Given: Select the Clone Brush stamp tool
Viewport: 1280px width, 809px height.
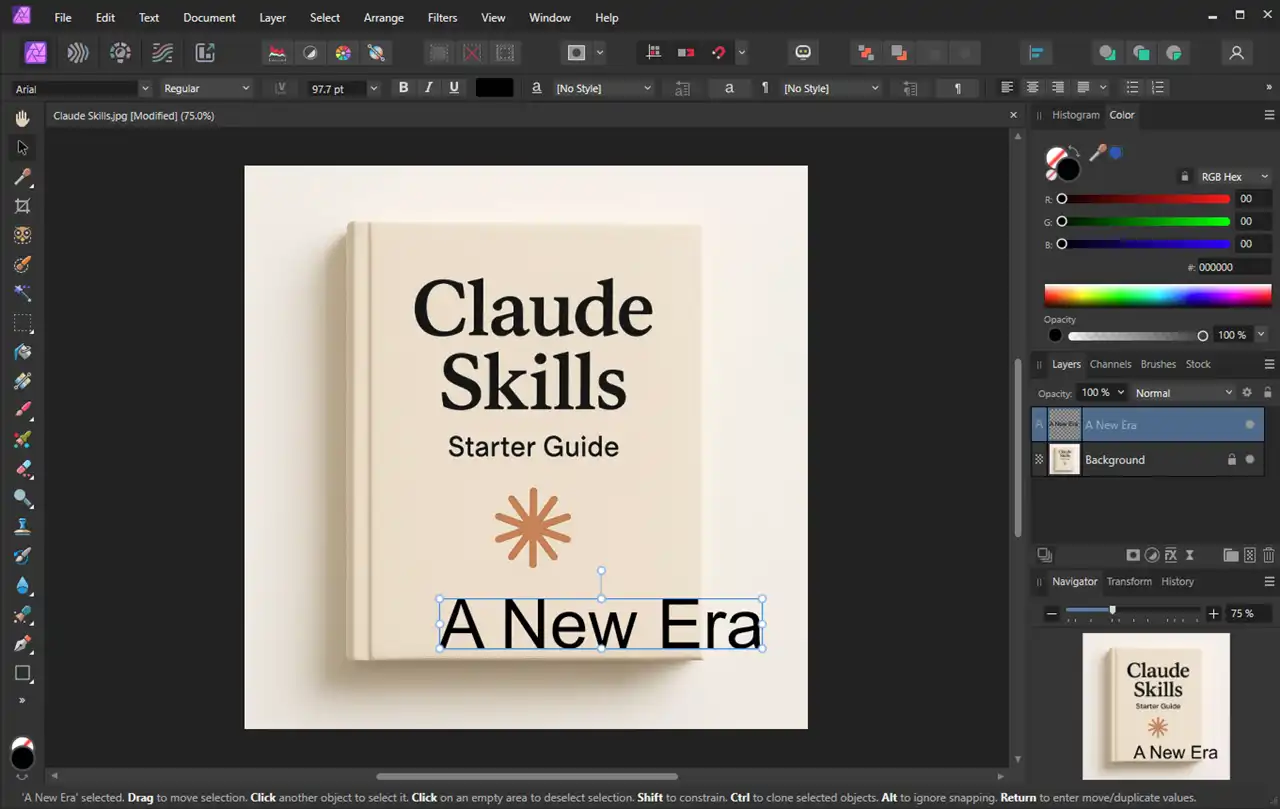Looking at the screenshot, I should (22, 527).
